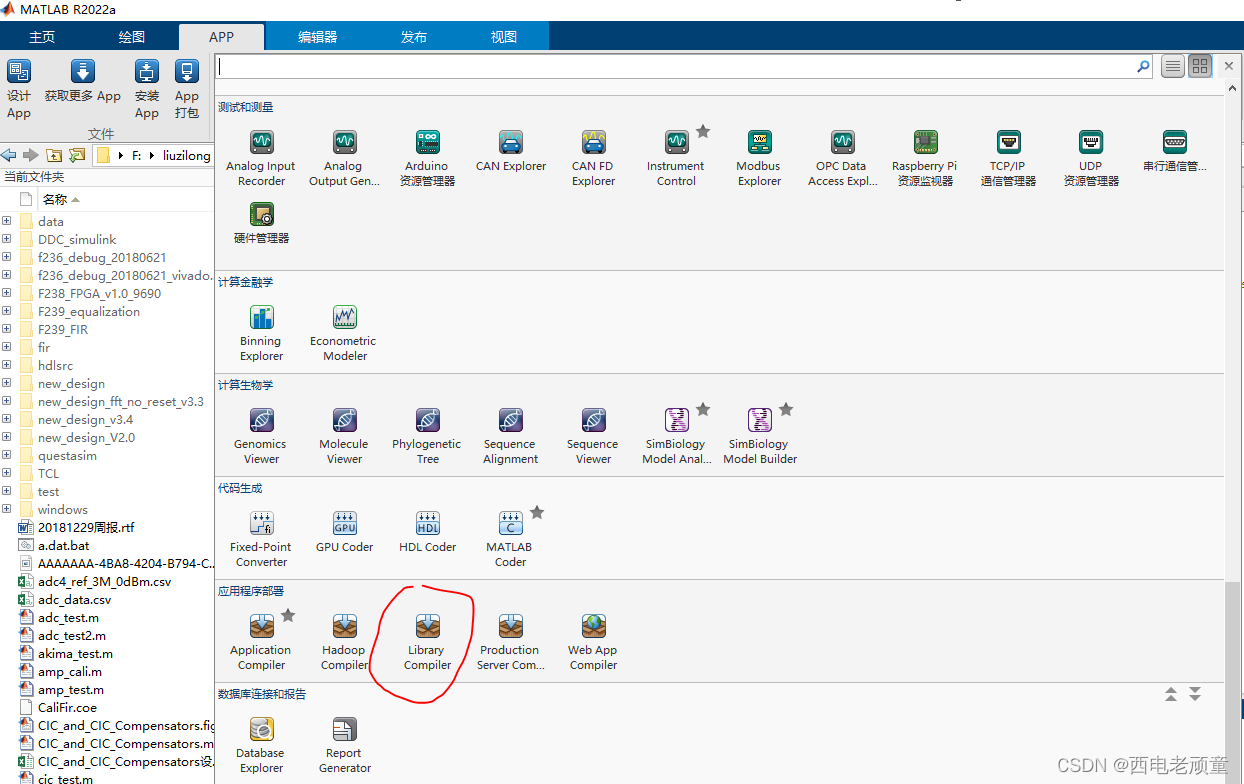Expand the F239_FIR folder node
1244x784 pixels.
(x=7, y=329)
